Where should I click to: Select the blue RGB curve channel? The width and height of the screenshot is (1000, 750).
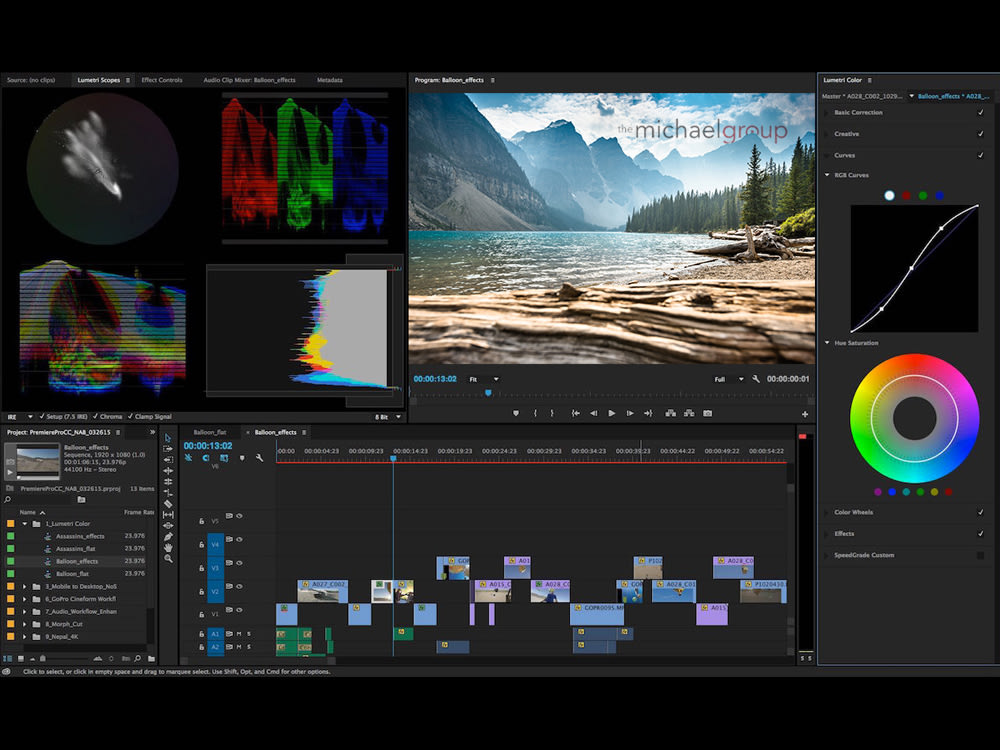939,196
